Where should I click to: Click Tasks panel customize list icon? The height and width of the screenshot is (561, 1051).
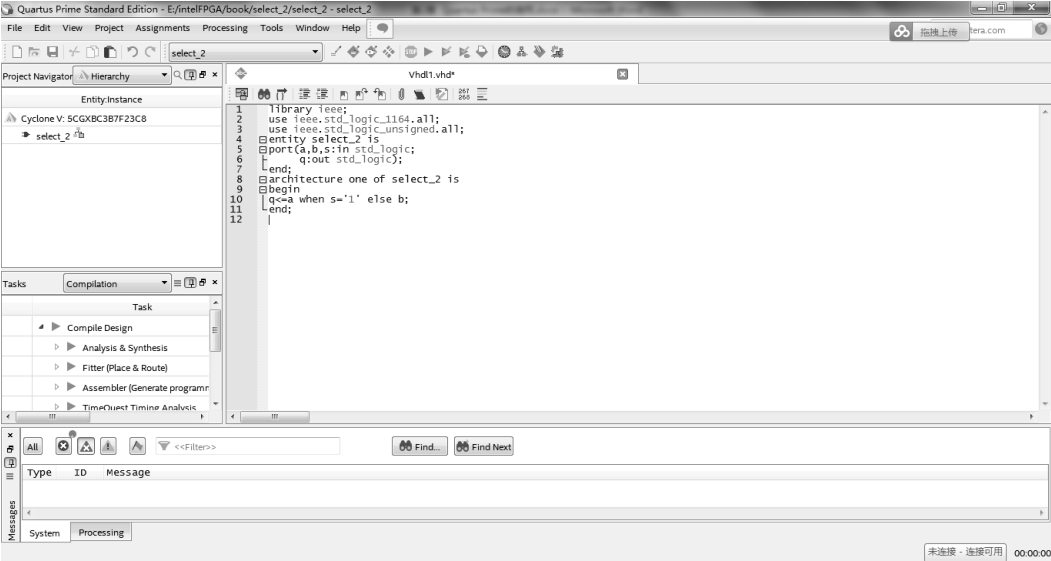[178, 283]
